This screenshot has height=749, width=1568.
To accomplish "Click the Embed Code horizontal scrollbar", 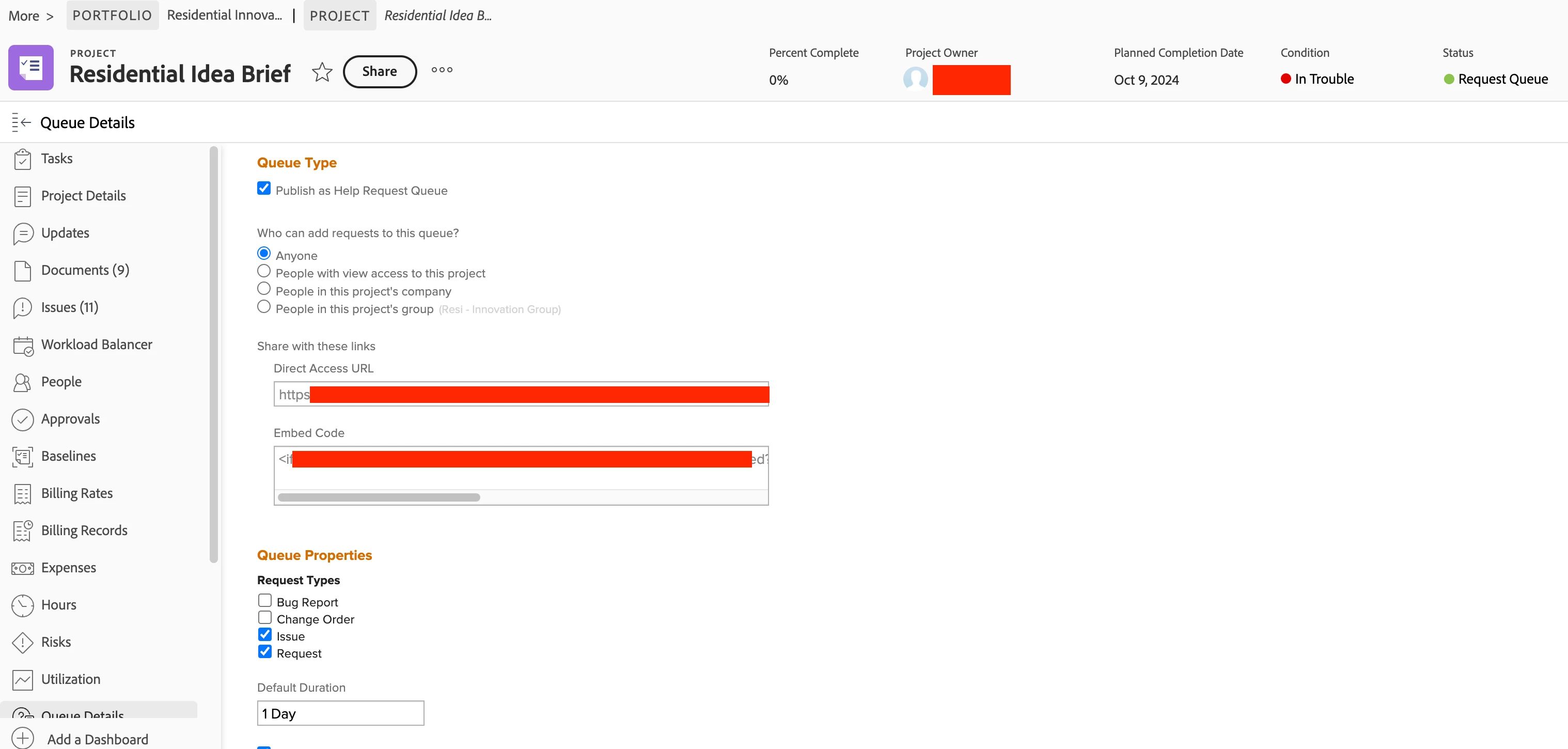I will [x=379, y=497].
